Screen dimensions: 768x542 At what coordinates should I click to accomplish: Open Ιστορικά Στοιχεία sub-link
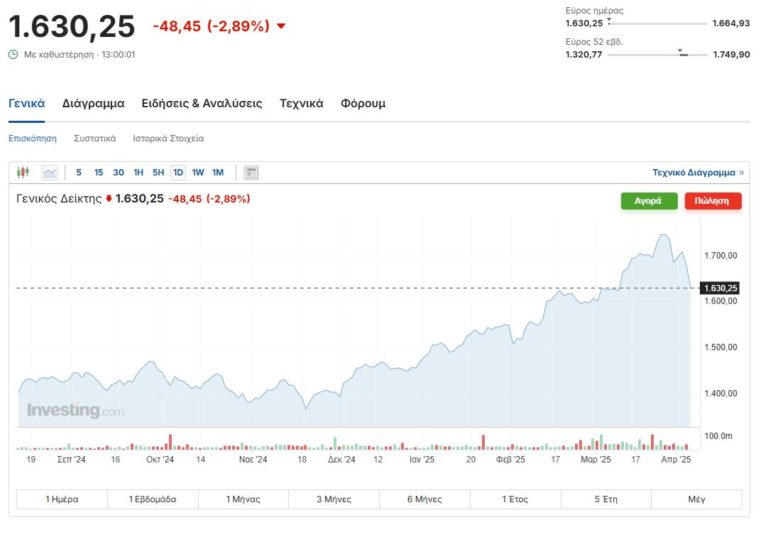pos(168,138)
